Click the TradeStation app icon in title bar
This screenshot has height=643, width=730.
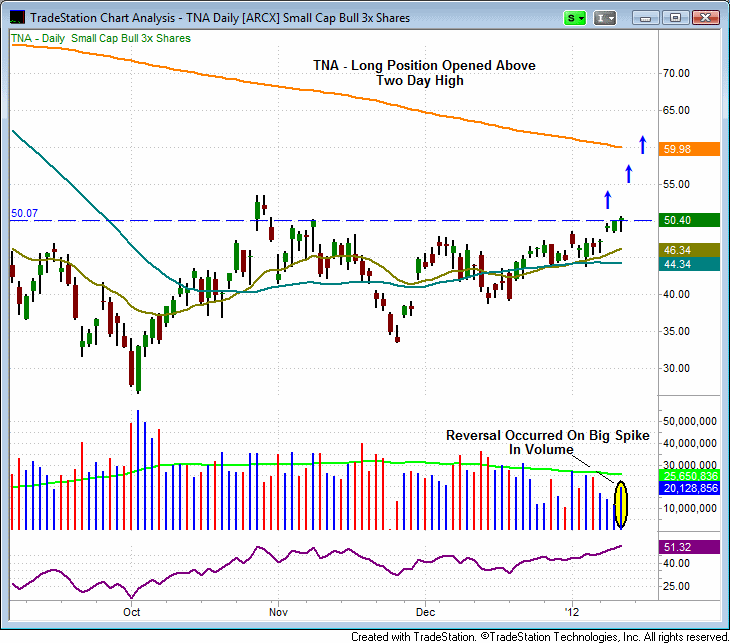[x=17, y=17]
